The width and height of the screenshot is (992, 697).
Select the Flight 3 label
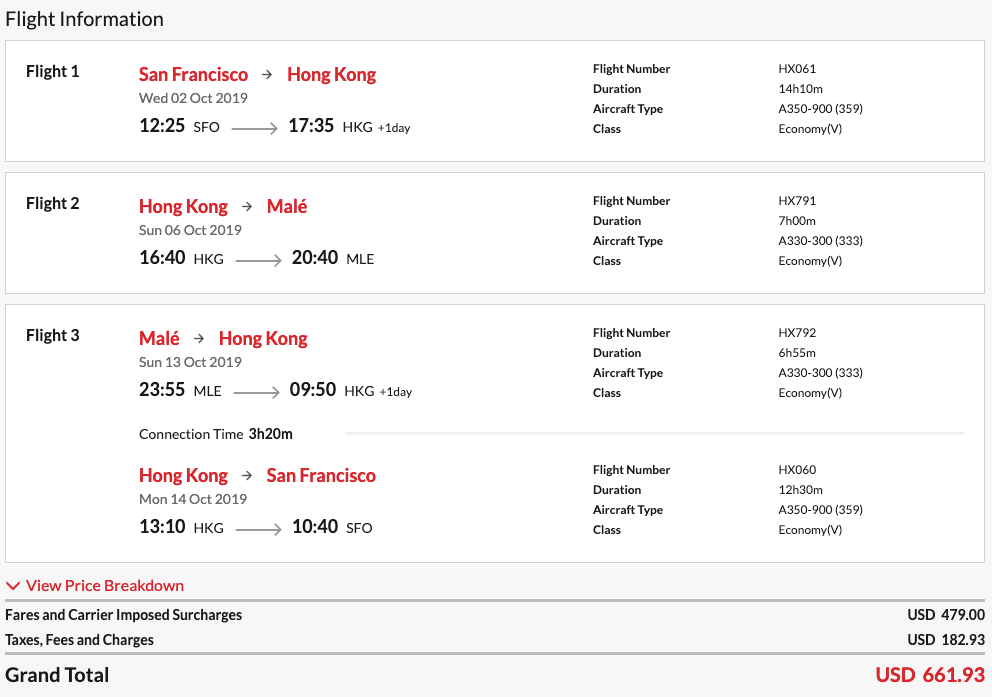tap(53, 335)
